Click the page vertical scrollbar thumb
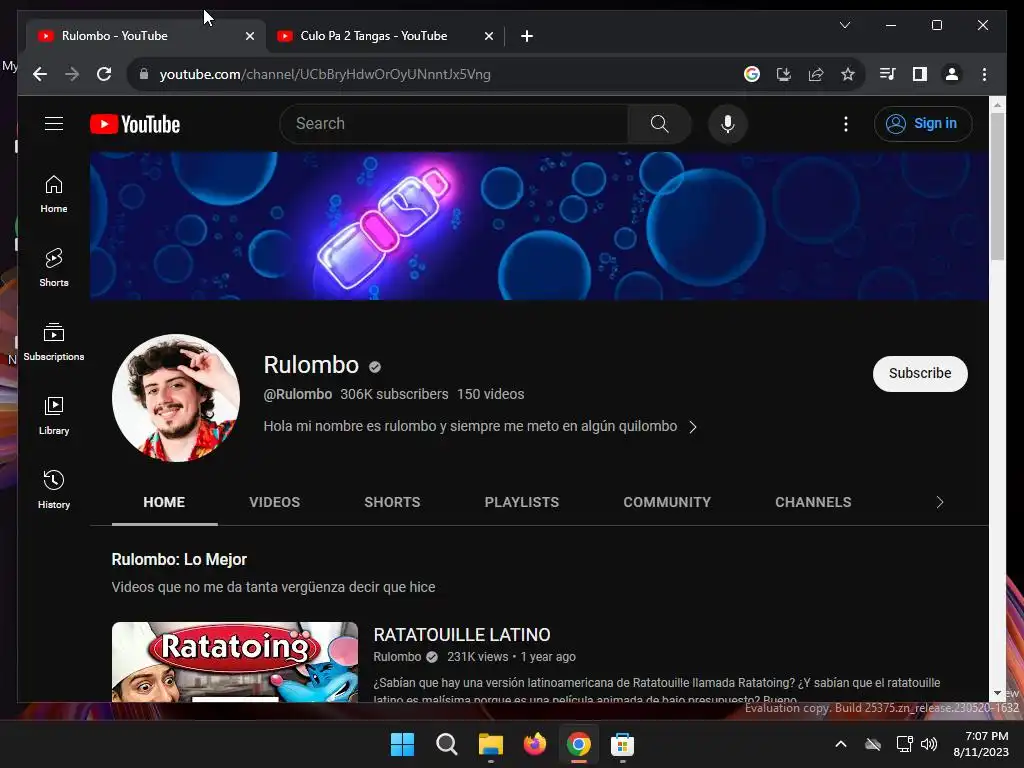Viewport: 1024px width, 768px height. [x=997, y=186]
